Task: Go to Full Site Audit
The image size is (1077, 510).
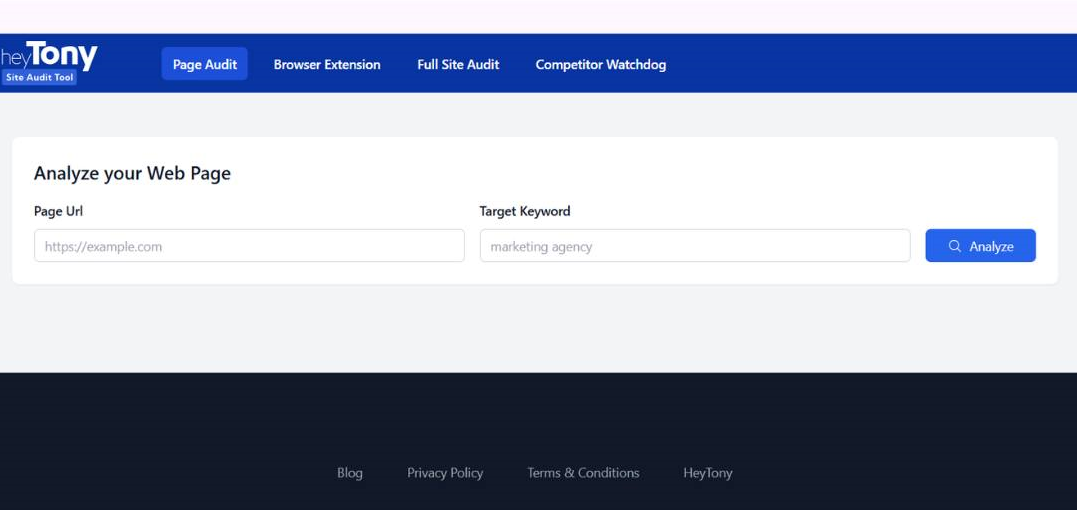Action: point(458,64)
